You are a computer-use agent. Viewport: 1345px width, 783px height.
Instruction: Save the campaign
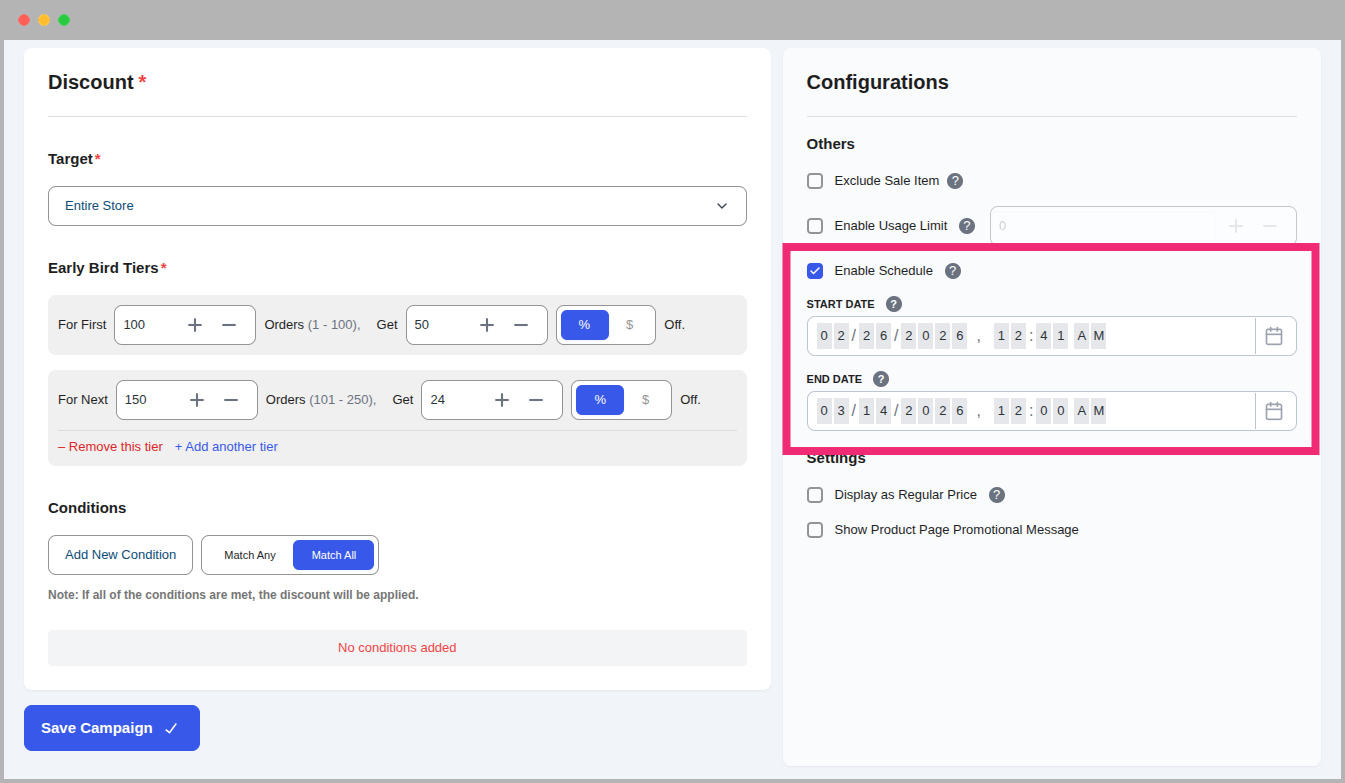[111, 728]
